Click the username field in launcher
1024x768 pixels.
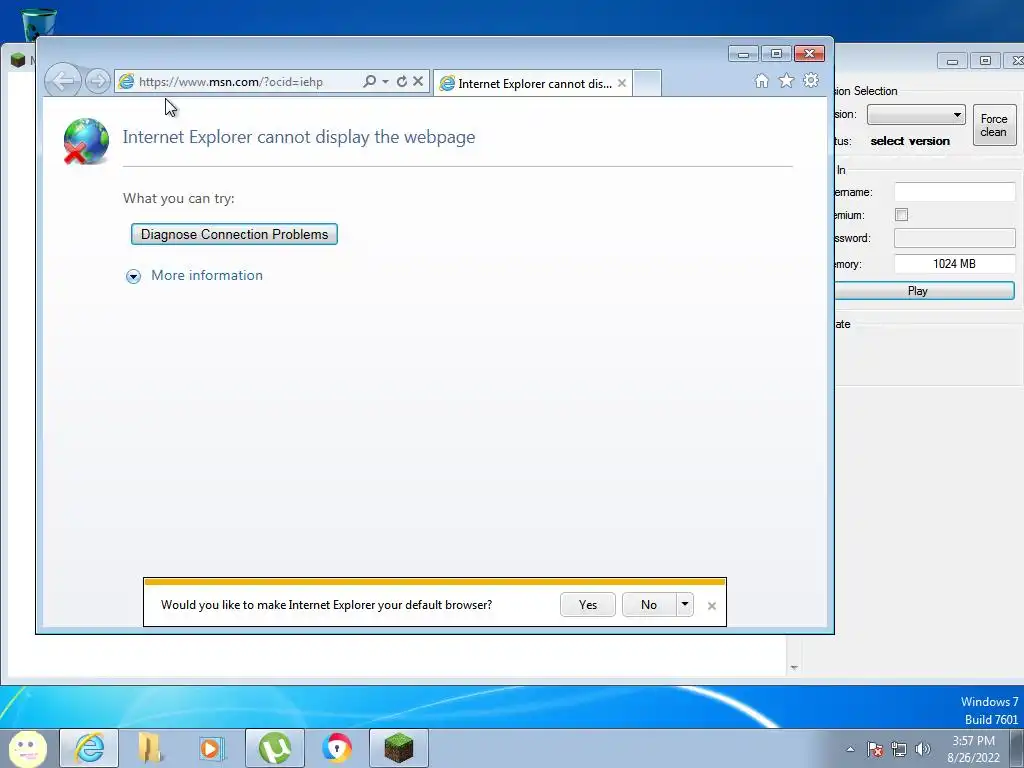955,192
